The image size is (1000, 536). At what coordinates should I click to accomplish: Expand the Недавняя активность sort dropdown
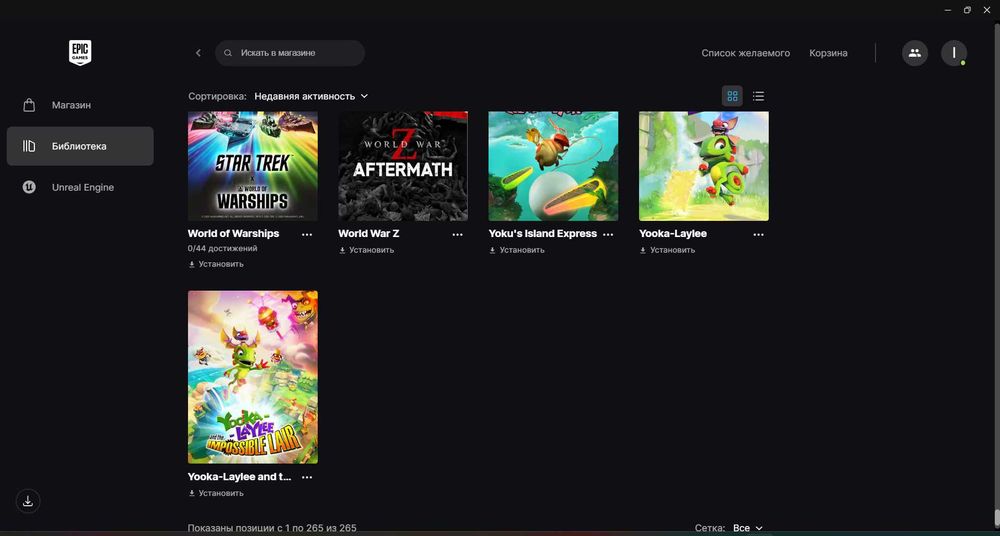(311, 96)
